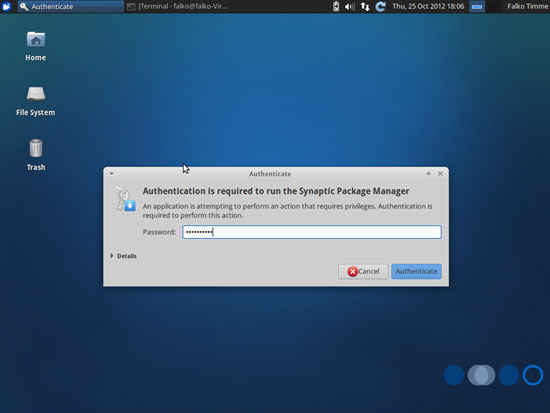Expand the Details disclosure triangle

coord(112,256)
